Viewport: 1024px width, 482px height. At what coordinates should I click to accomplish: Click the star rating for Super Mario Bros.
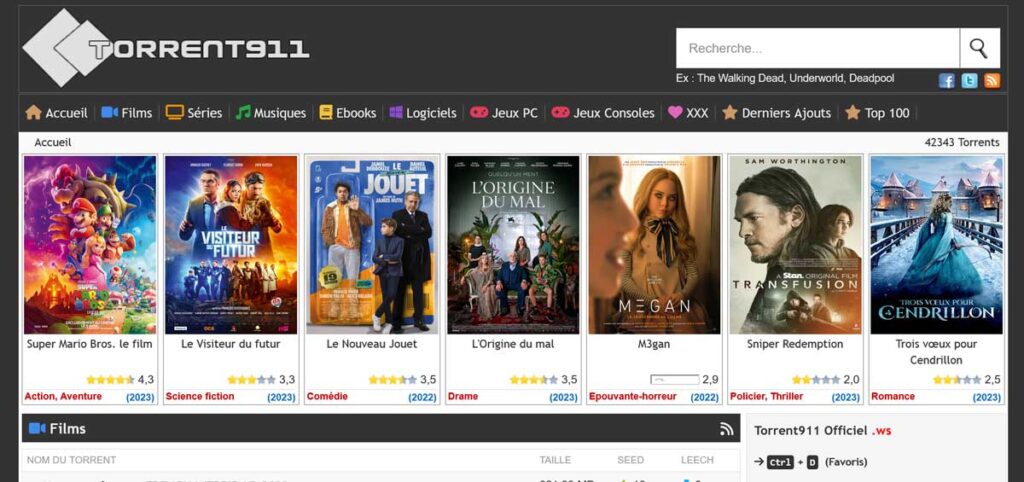110,379
